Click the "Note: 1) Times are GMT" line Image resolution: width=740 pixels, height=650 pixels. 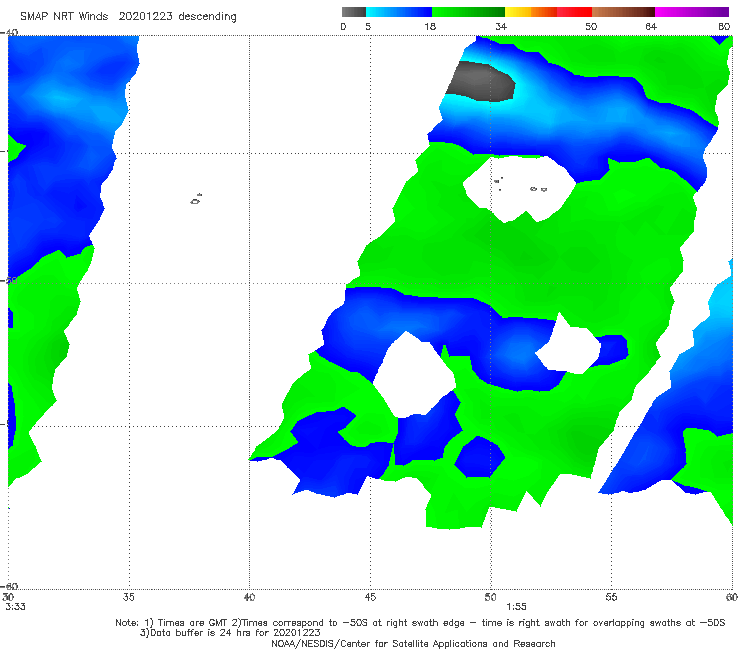pos(420,623)
